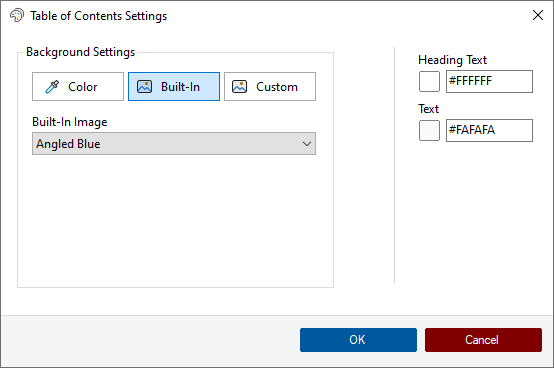This screenshot has height=368, width=554.
Task: Click the eyedropper icon on Color button
Action: pos(52,87)
